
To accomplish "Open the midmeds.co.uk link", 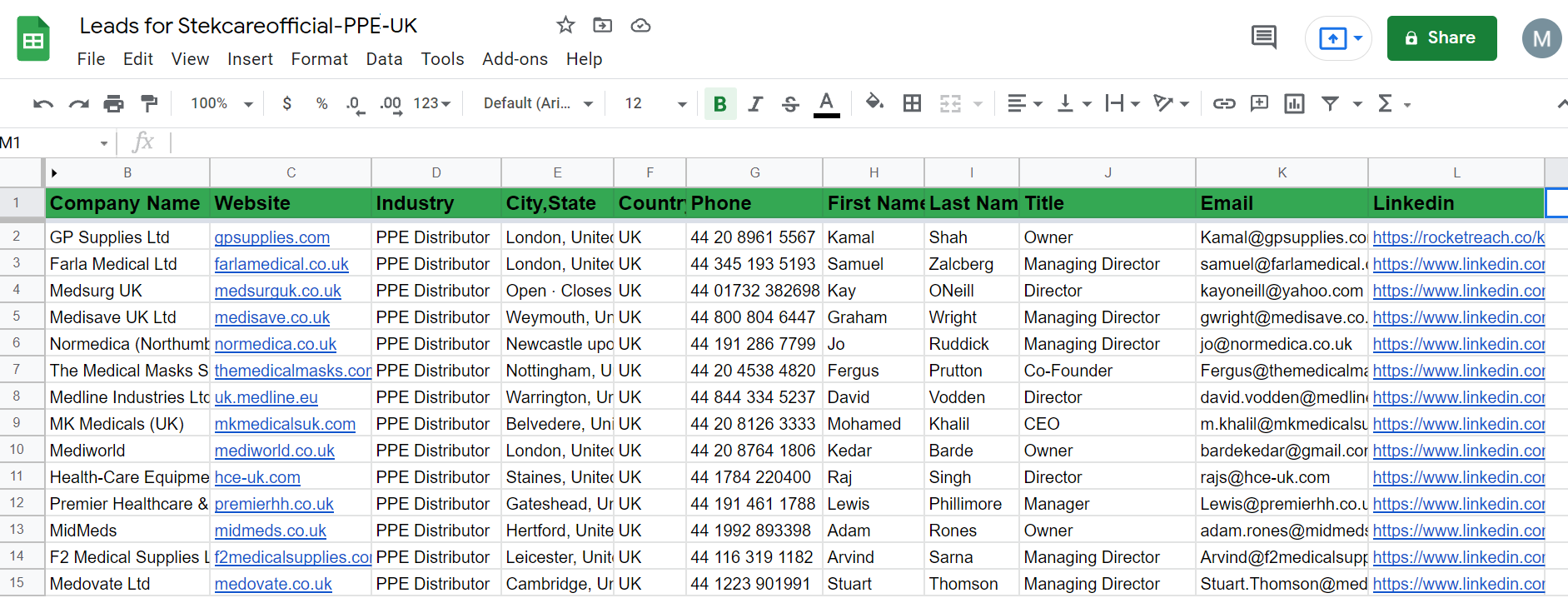I will [270, 531].
